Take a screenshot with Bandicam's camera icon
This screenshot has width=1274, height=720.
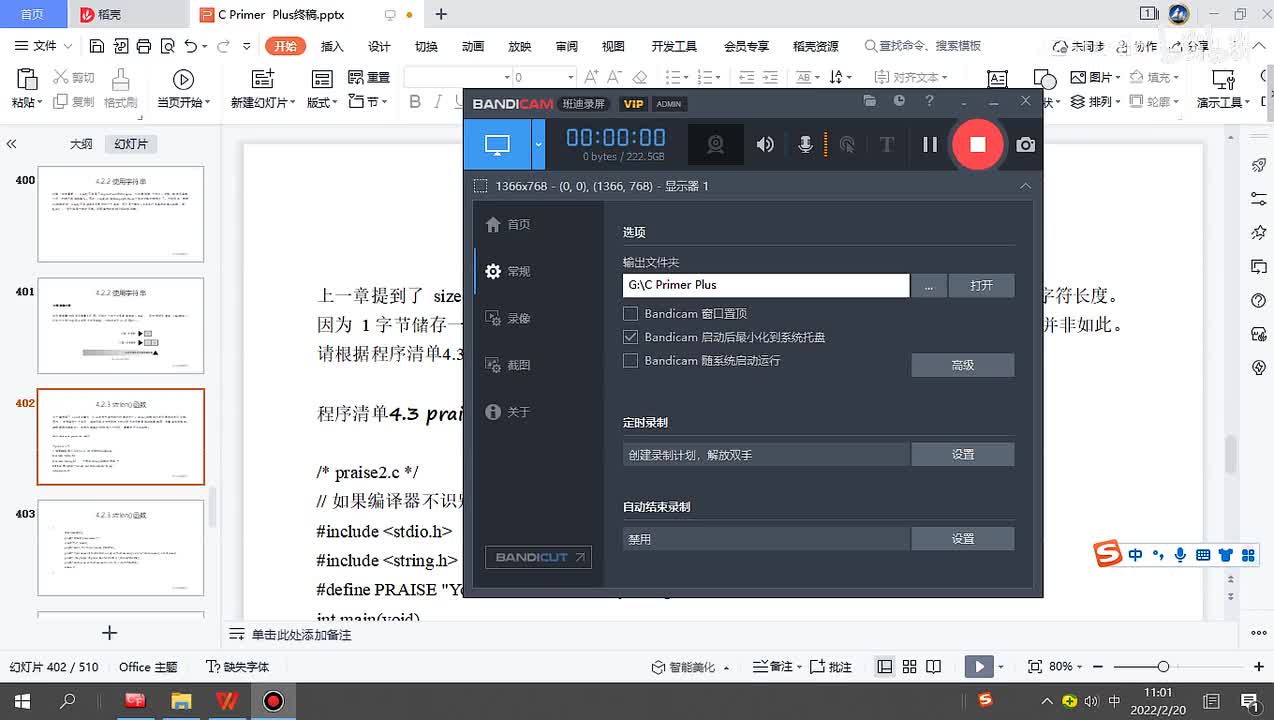[1026, 145]
